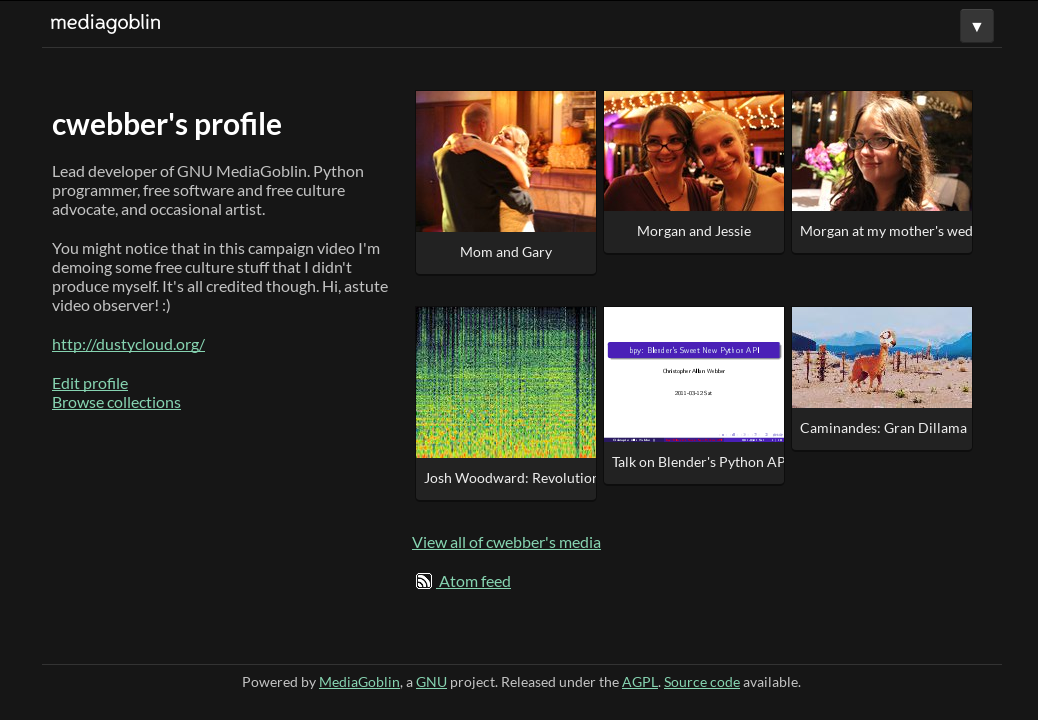
Task: Open the Blender Python API talk thumbnail
Action: point(693,372)
